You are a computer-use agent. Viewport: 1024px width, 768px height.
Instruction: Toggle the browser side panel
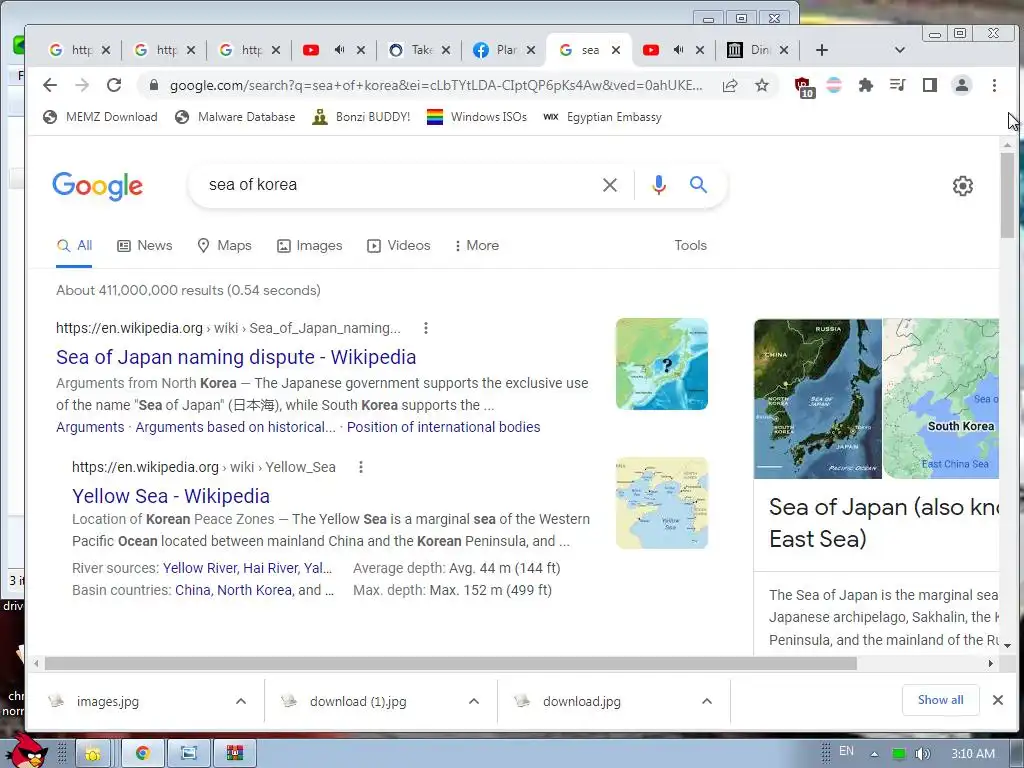(930, 85)
